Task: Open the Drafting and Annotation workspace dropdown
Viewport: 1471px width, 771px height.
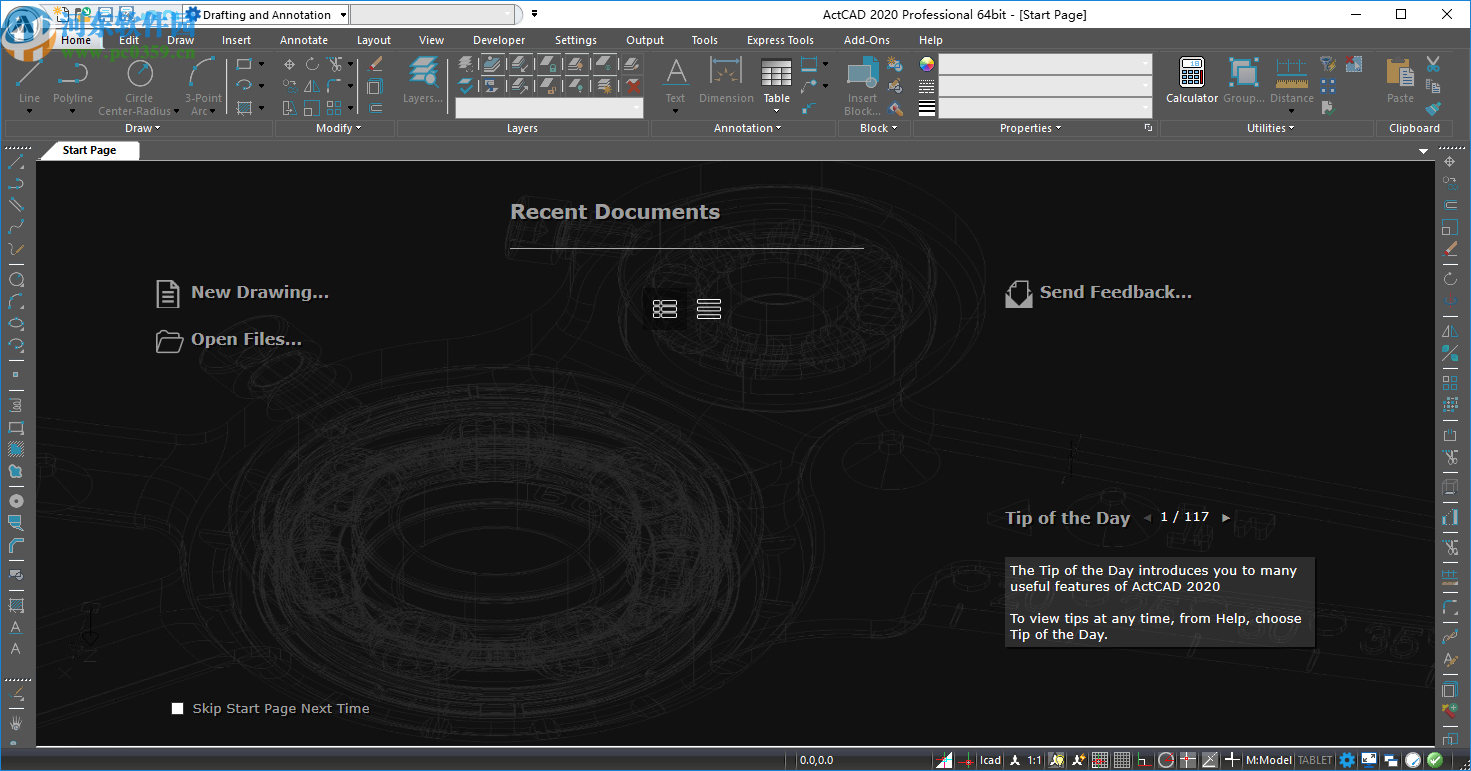Action: (x=343, y=15)
